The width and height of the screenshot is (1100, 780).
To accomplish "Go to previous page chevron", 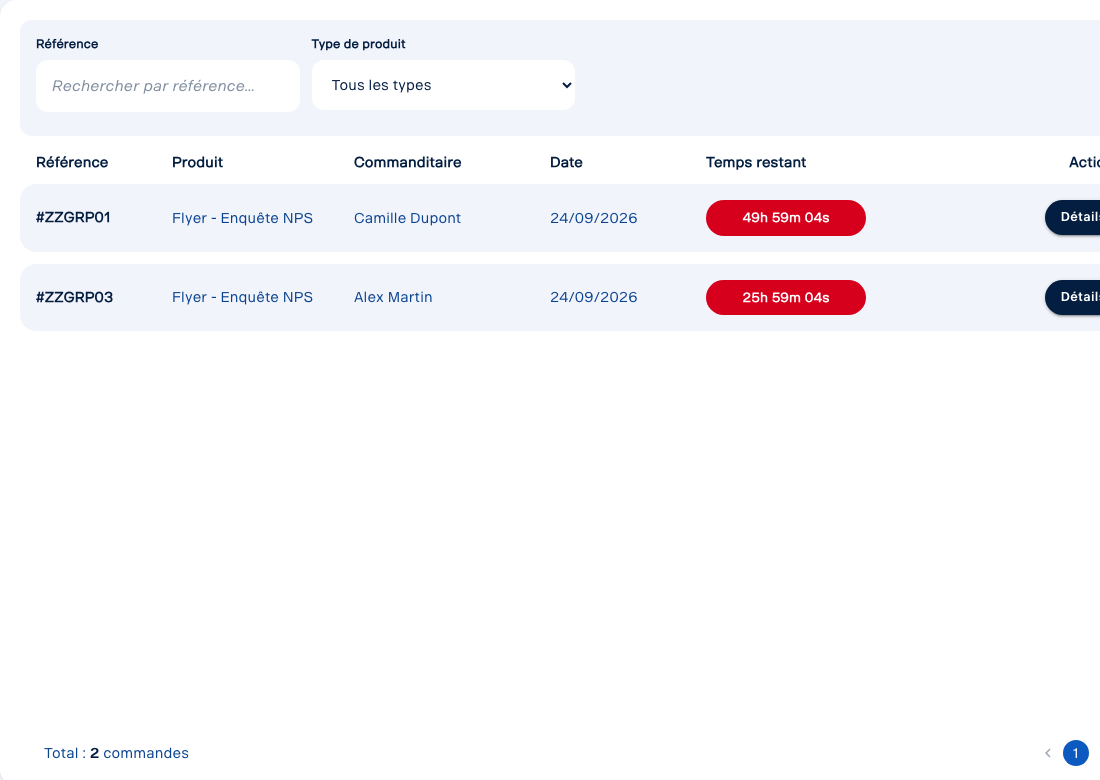I will tap(1047, 753).
